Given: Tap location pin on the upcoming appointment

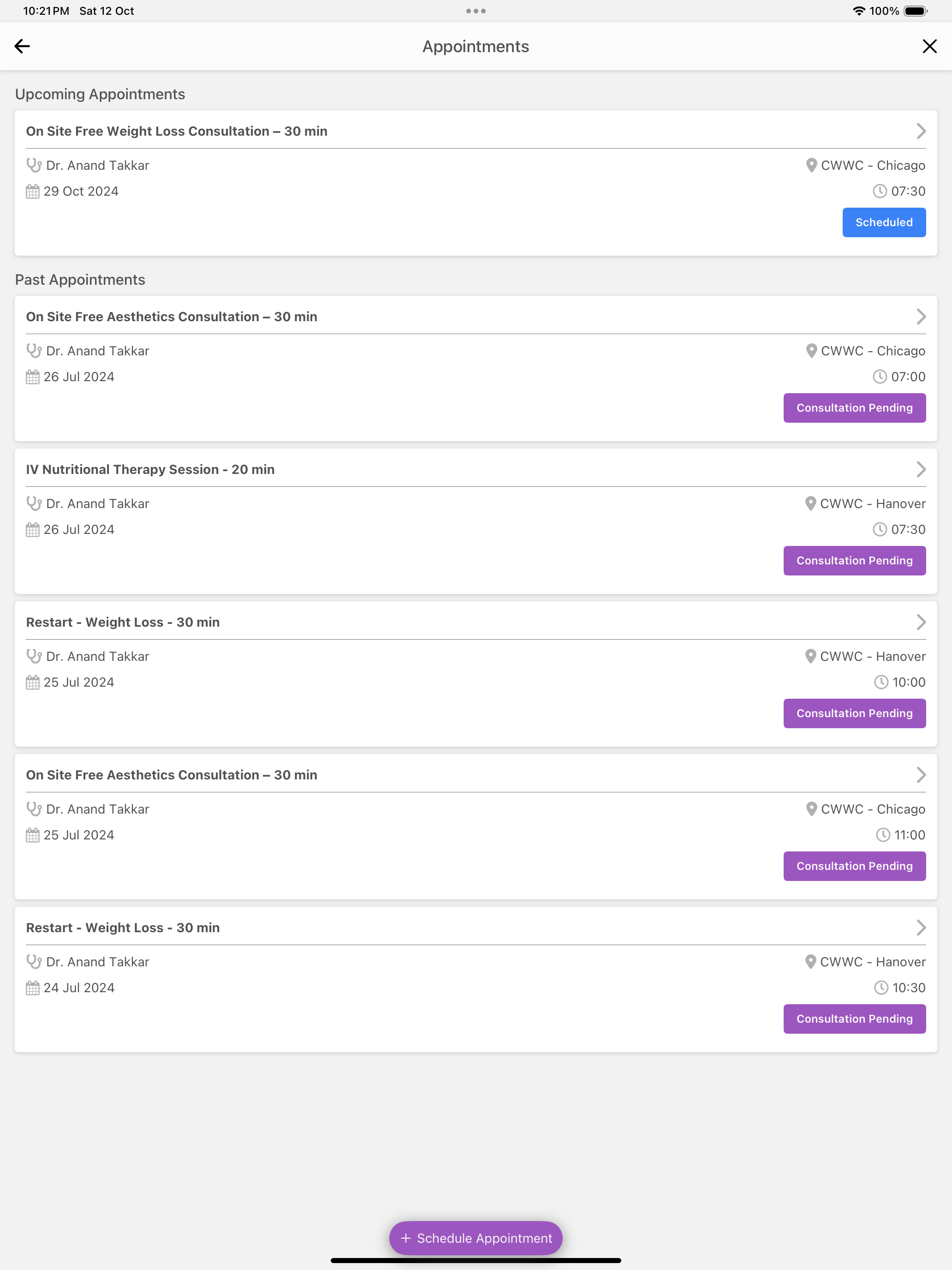Looking at the screenshot, I should point(811,165).
